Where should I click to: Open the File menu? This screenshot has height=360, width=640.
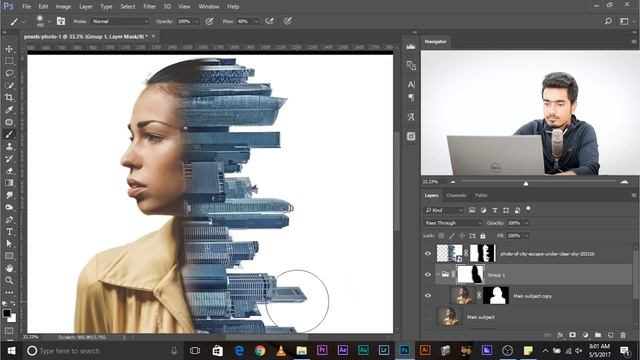coord(27,7)
